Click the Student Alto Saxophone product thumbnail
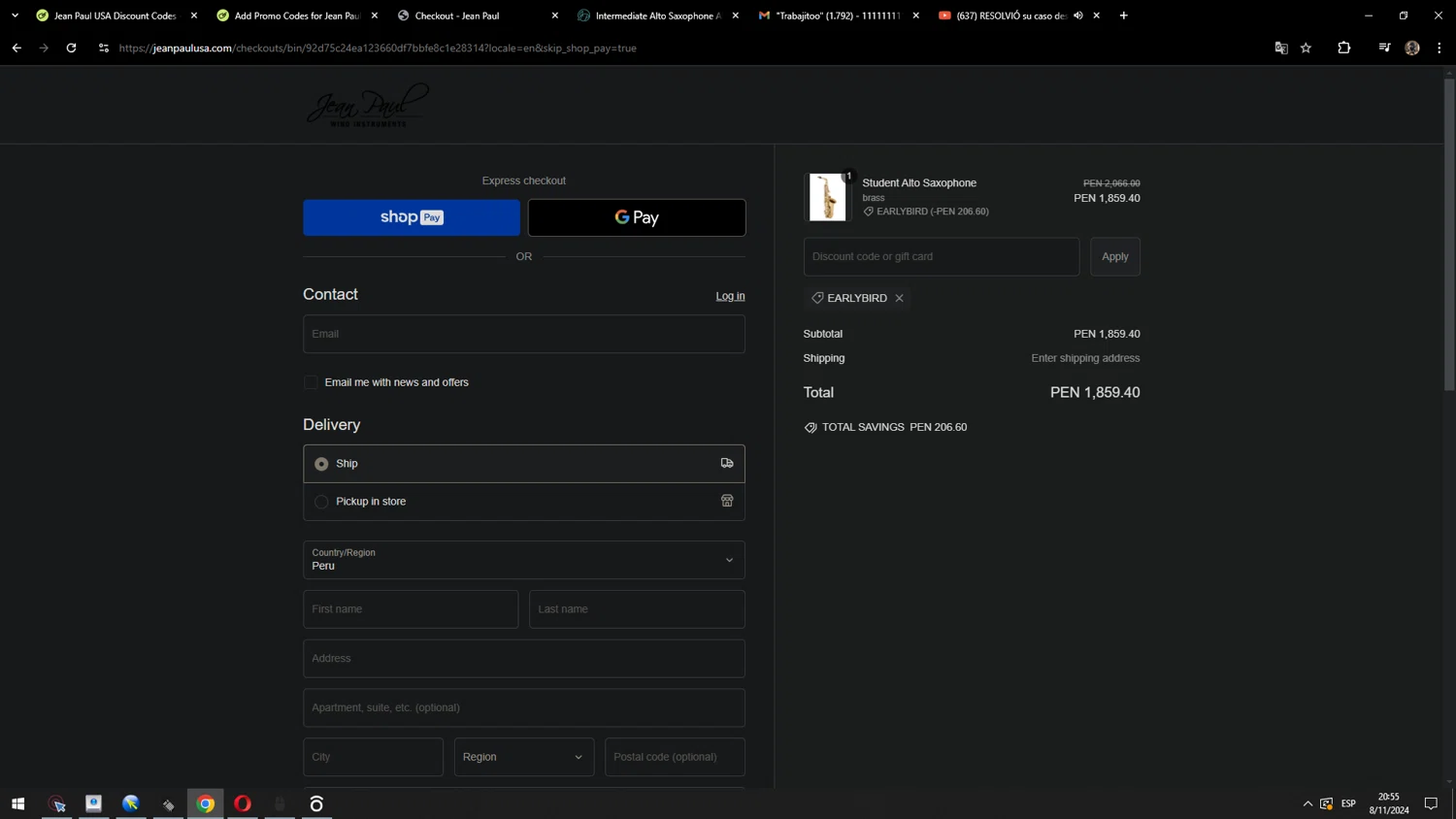The image size is (1456, 819). 828,197
